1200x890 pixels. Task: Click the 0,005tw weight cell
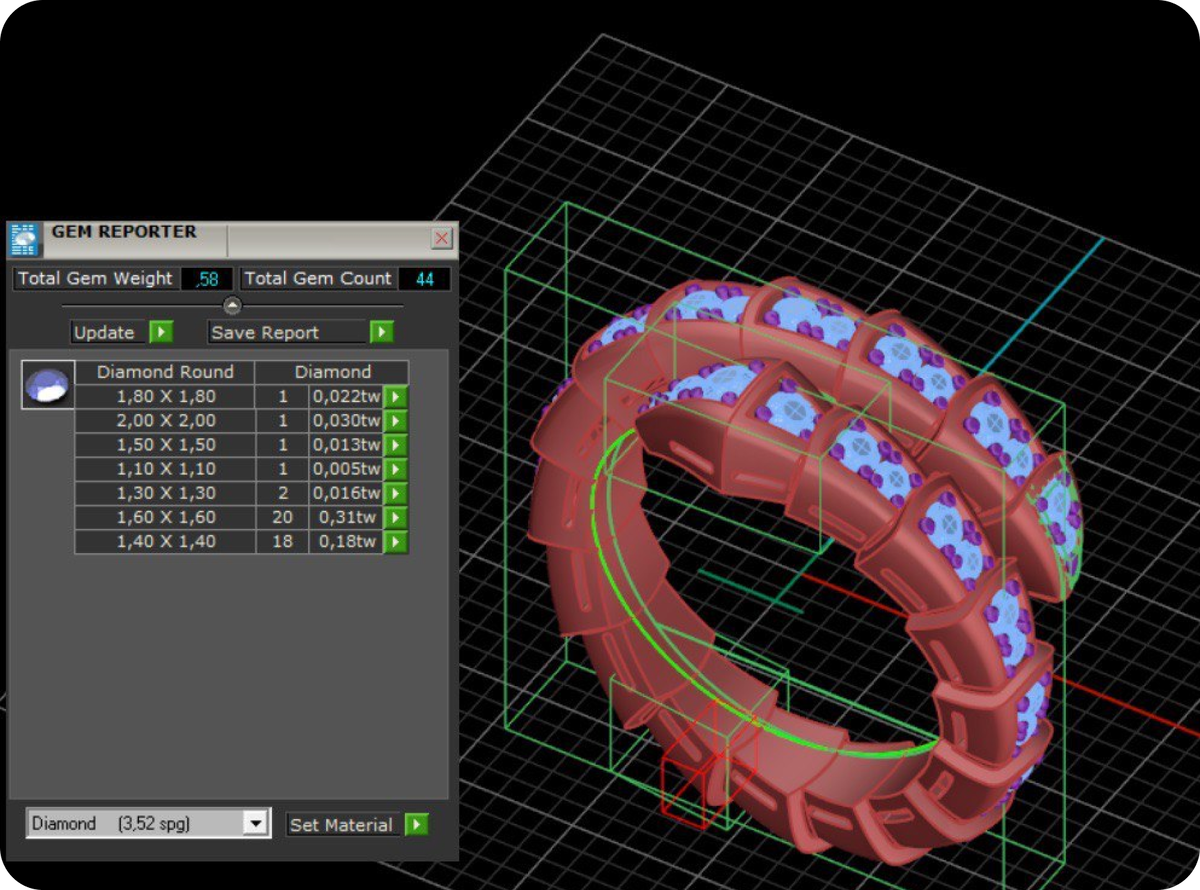coord(347,469)
